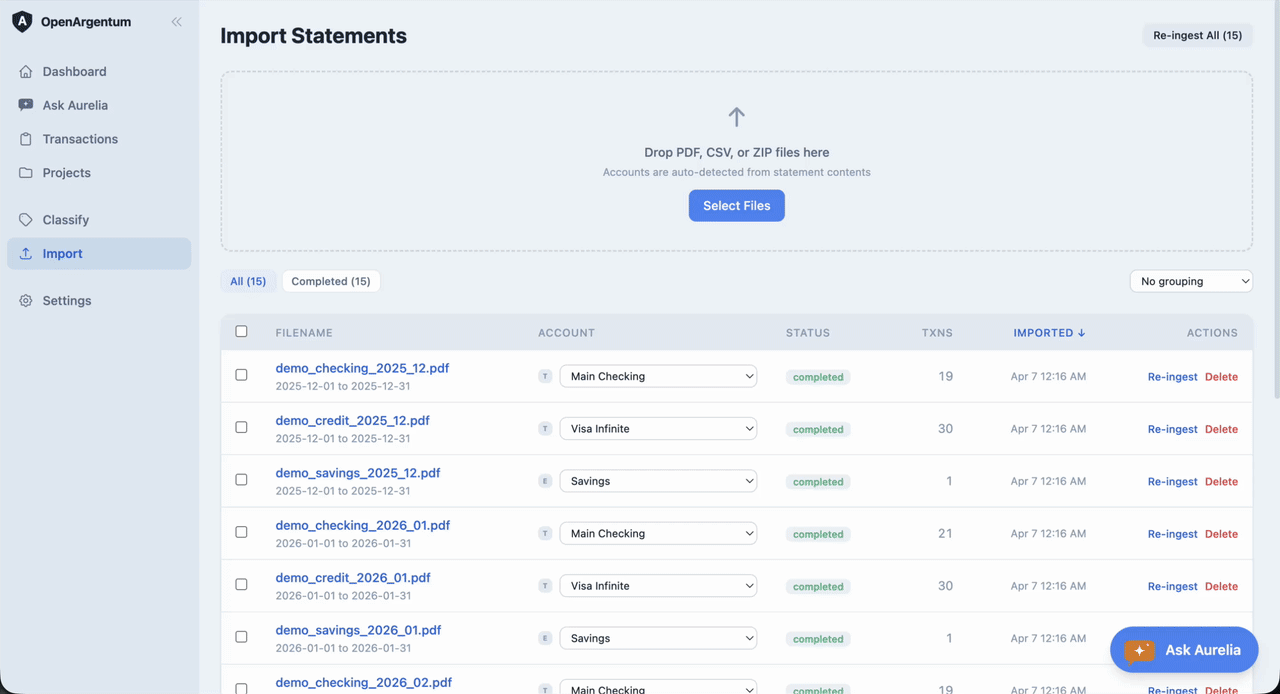This screenshot has height=694, width=1280.
Task: Delete demo_savings_2025_12.pdf
Action: coord(1221,481)
